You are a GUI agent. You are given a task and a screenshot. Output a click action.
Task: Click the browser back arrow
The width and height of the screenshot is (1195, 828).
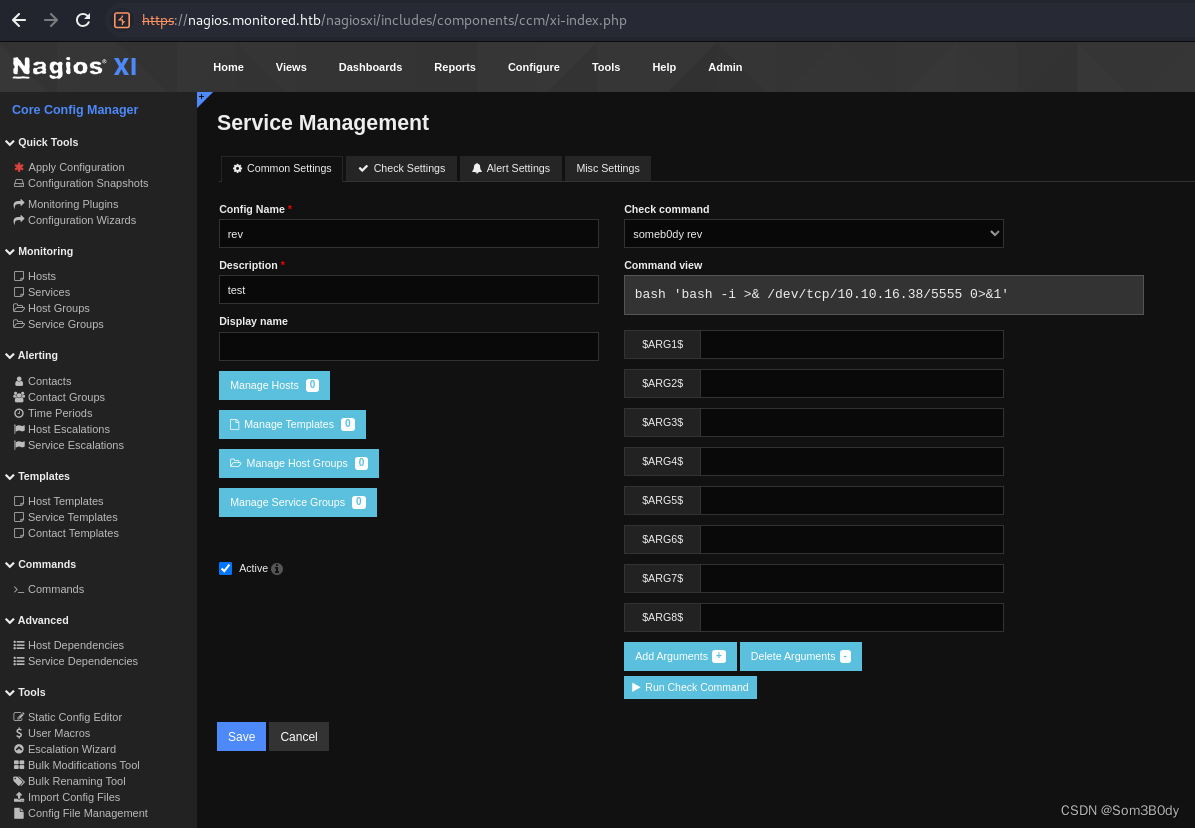19,21
